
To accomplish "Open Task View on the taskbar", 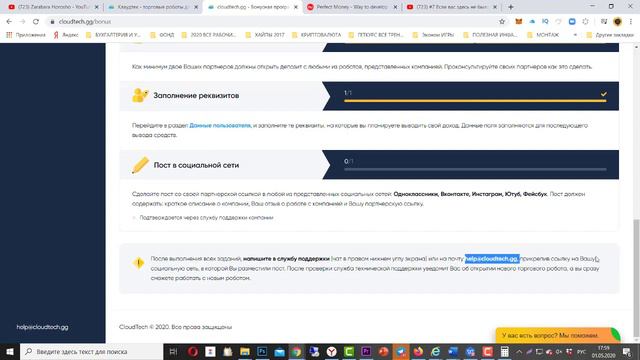I will point(173,351).
